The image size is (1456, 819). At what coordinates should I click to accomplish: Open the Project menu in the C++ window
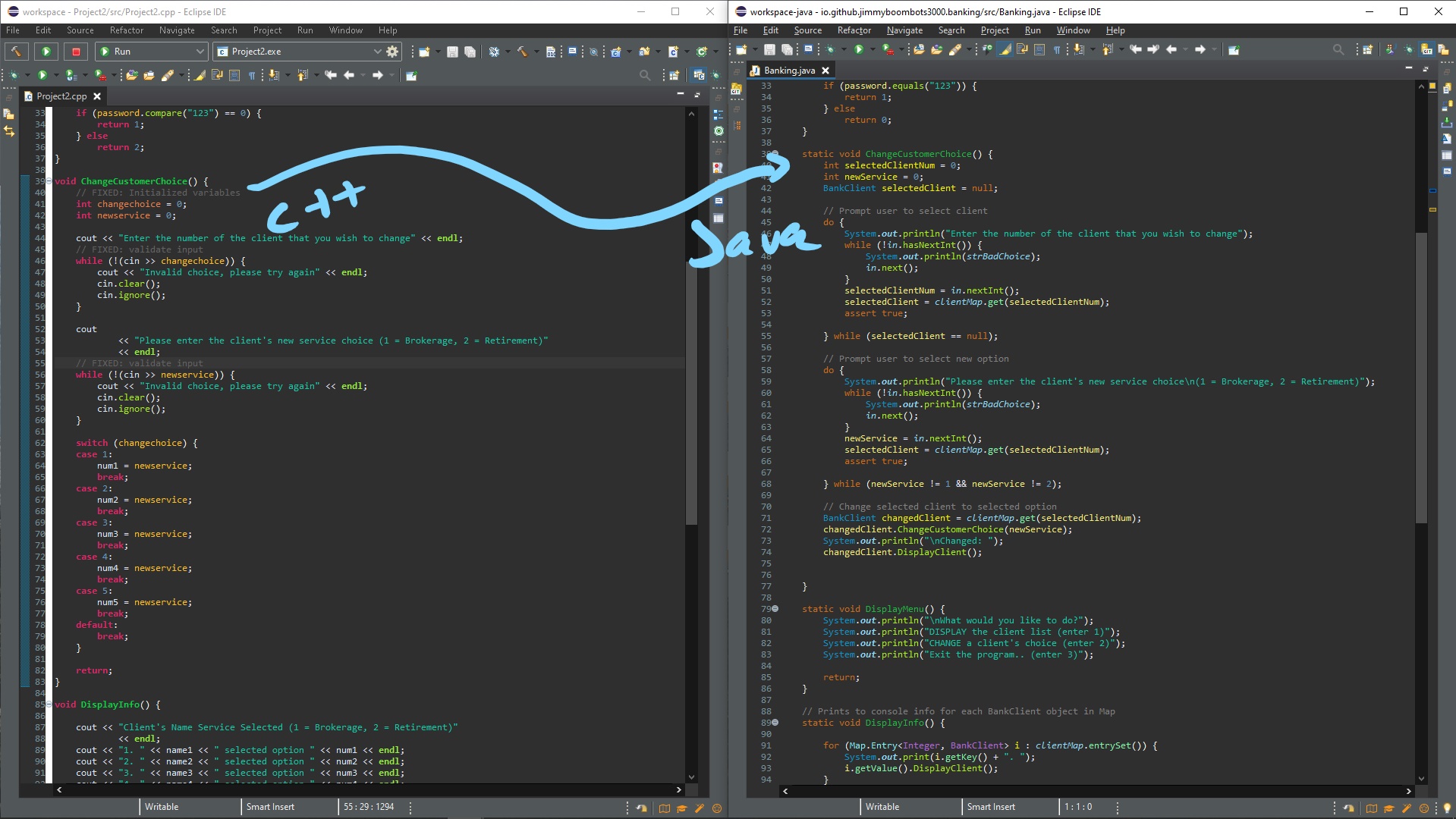coord(267,30)
